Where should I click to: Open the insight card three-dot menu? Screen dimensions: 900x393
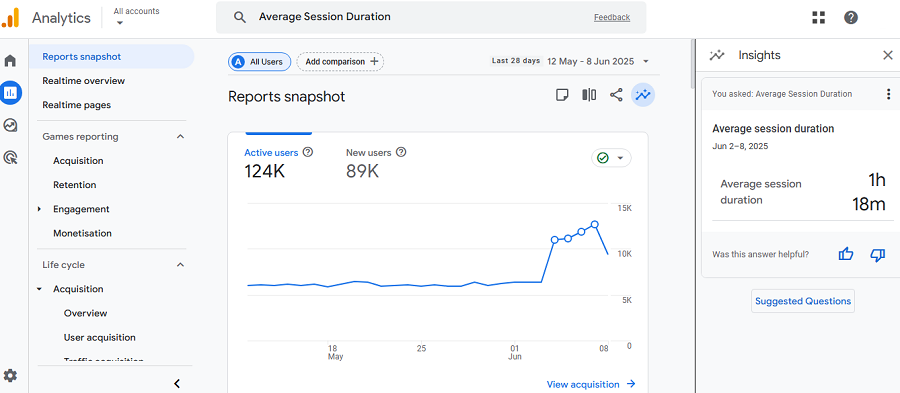tap(888, 94)
